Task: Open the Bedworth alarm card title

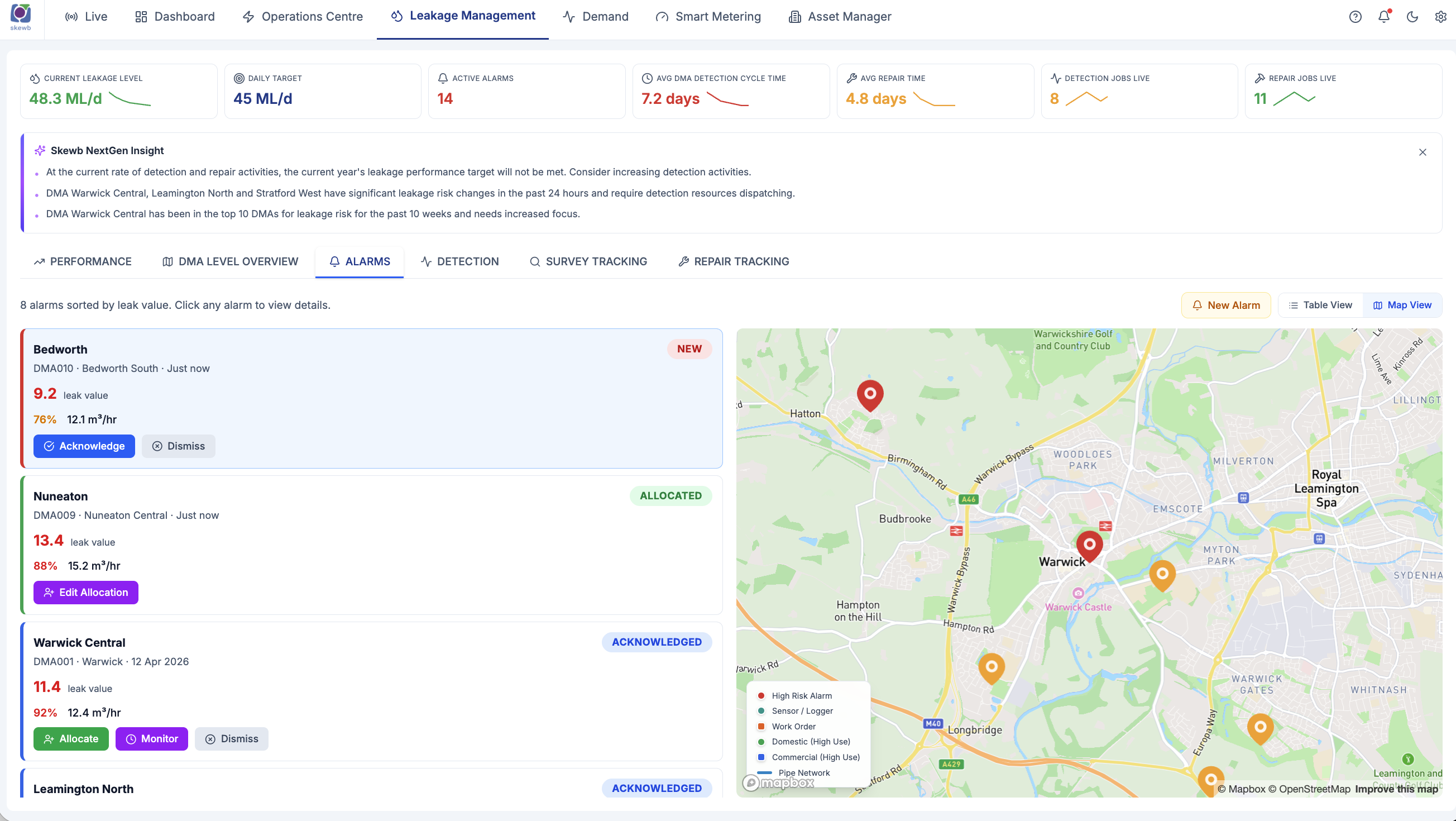Action: coord(60,350)
